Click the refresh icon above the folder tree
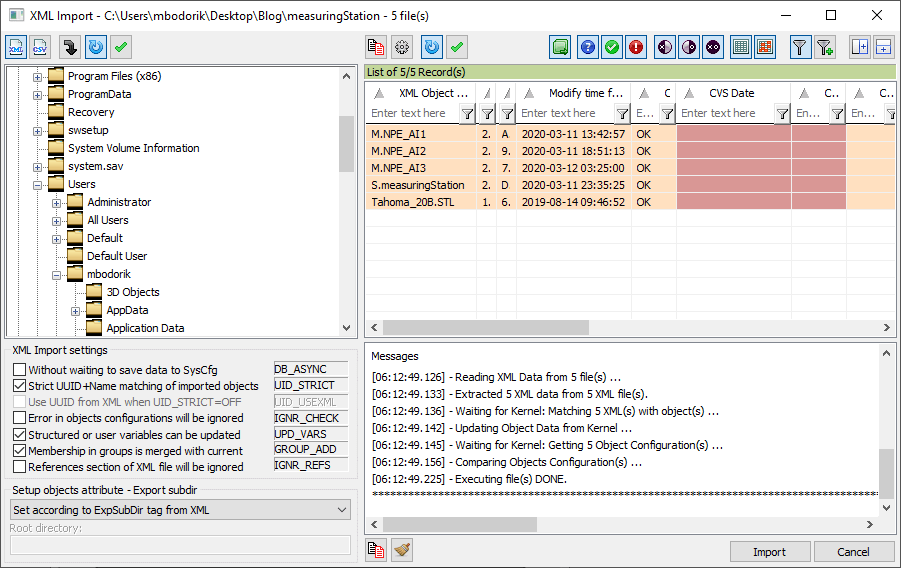Image resolution: width=901 pixels, height=568 pixels. (96, 47)
